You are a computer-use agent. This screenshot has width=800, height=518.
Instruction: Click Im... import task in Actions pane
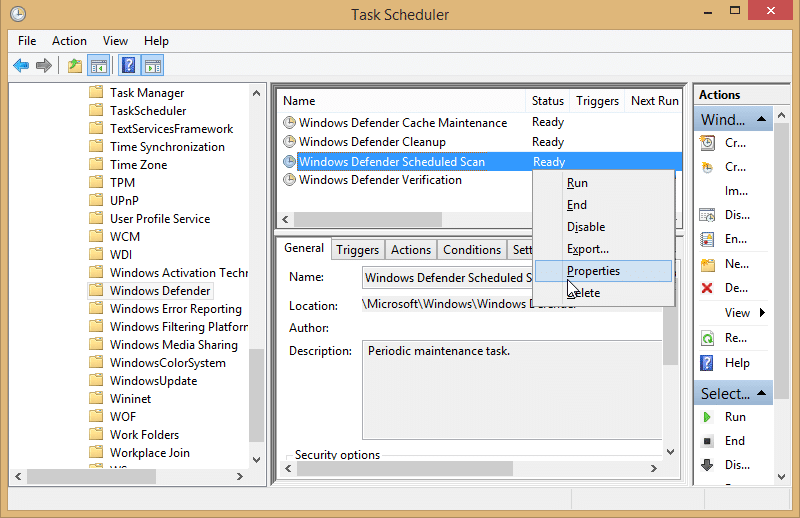[x=736, y=191]
